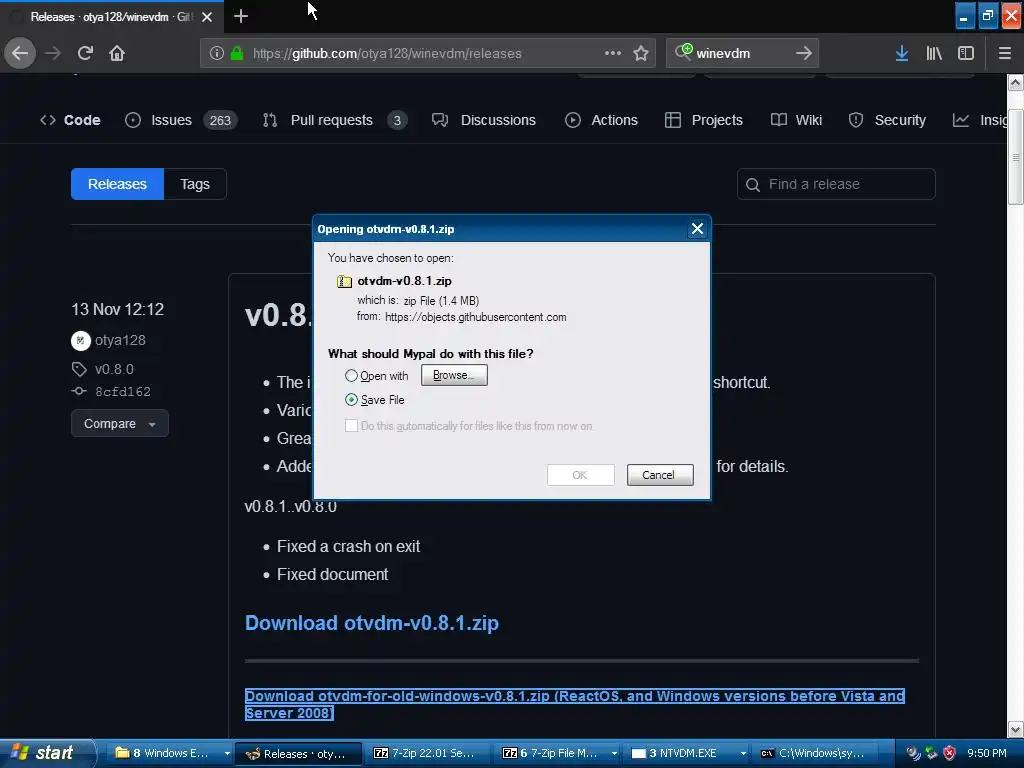Switch to the Tags view
Screen dimensions: 1024x768
[195, 184]
